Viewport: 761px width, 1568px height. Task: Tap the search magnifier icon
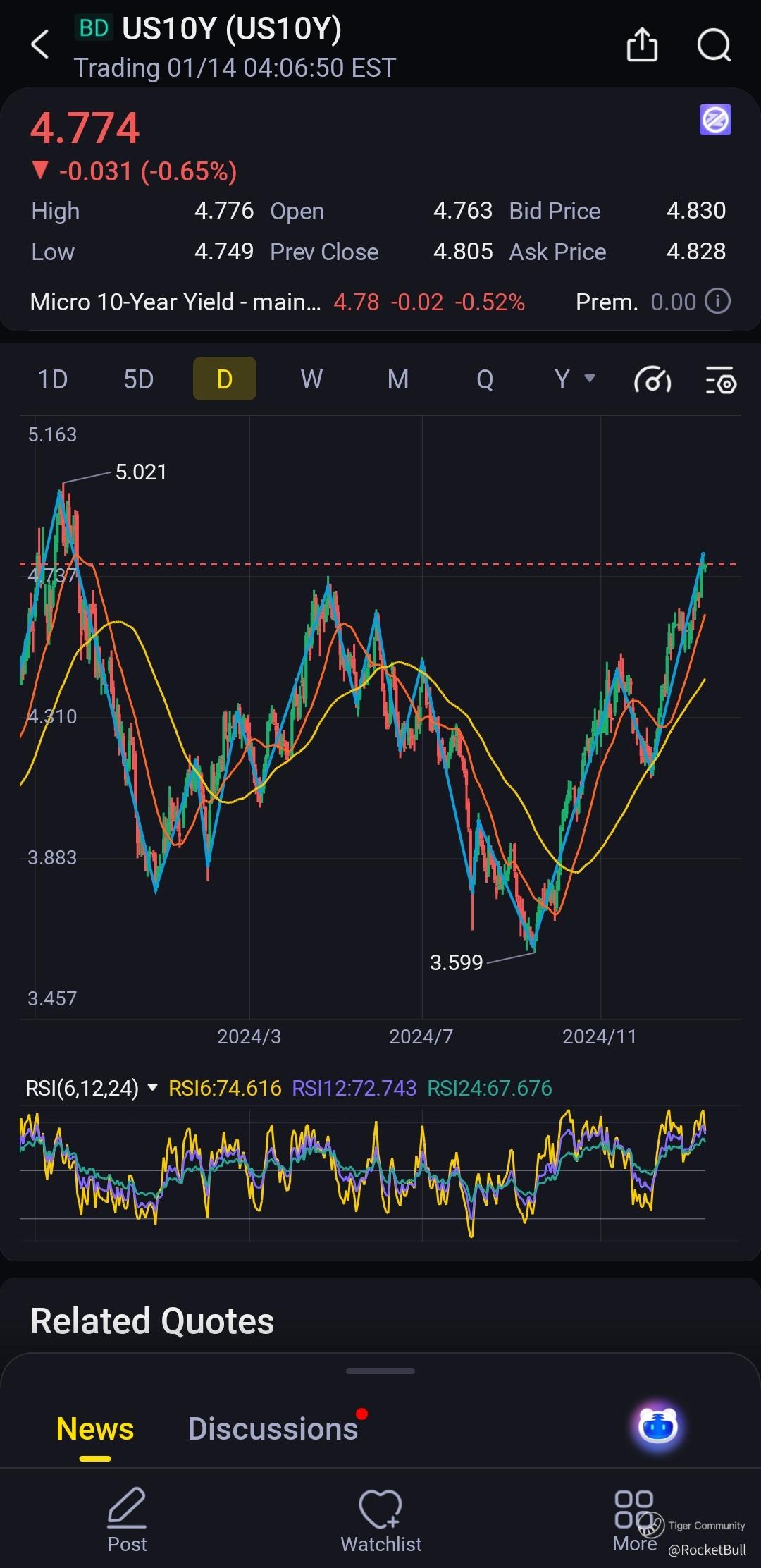coord(714,45)
